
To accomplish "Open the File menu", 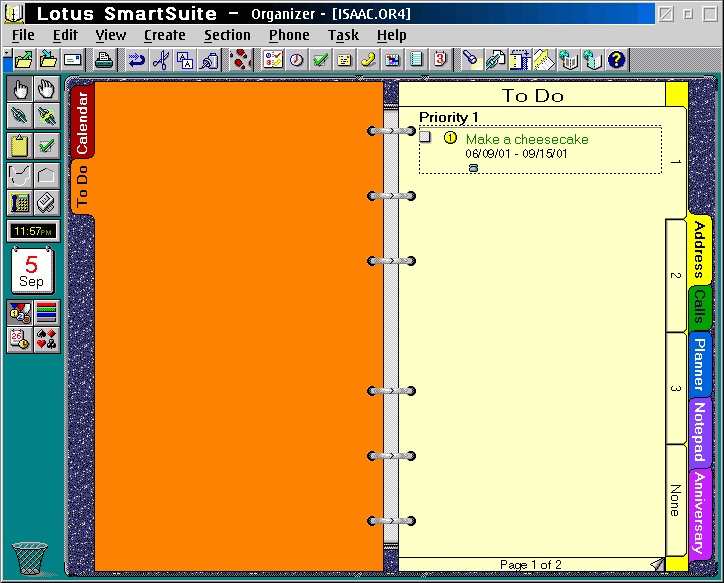I will click(23, 36).
